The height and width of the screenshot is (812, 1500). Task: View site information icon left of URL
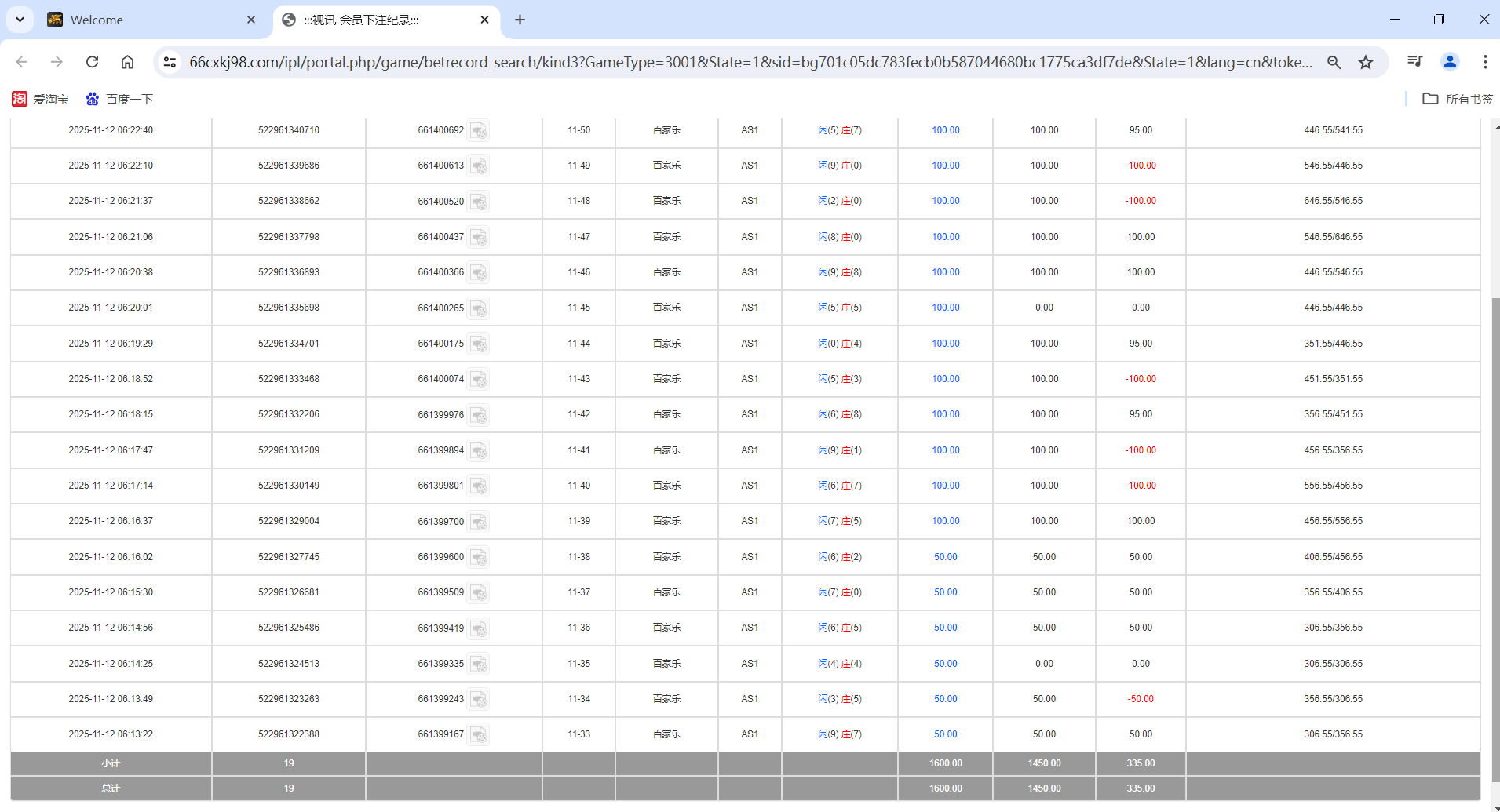(x=170, y=62)
